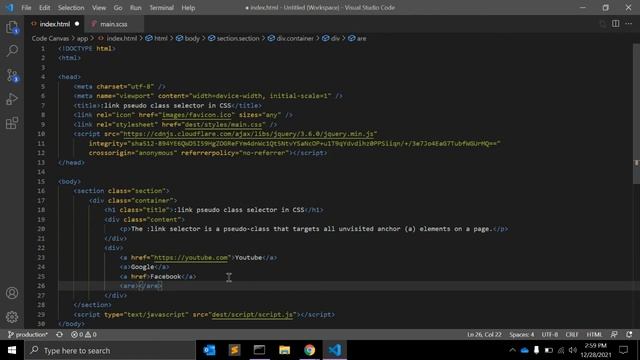Change indentation via Spaces: 4

click(x=521, y=334)
